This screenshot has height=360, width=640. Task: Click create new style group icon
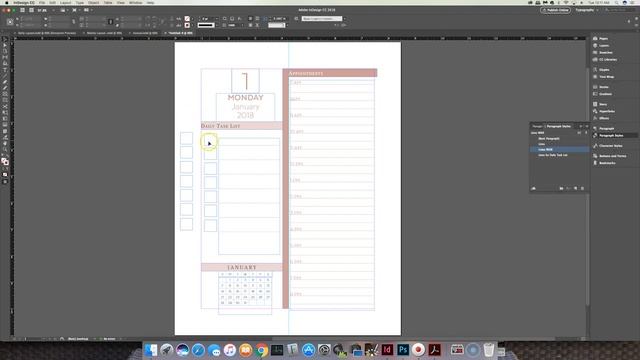[561, 188]
